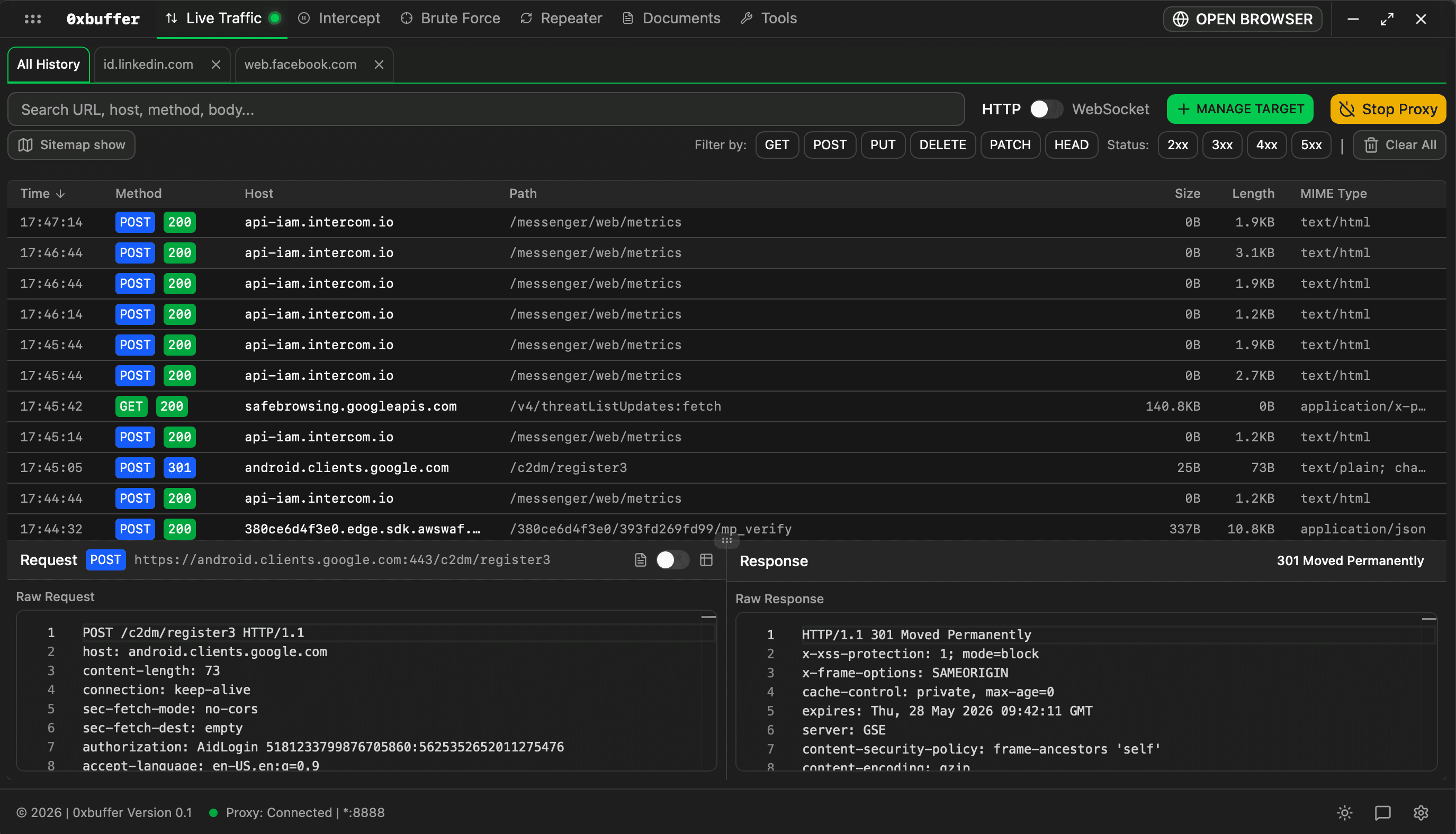Open the Brute Force tab
The image size is (1456, 834).
tap(450, 19)
